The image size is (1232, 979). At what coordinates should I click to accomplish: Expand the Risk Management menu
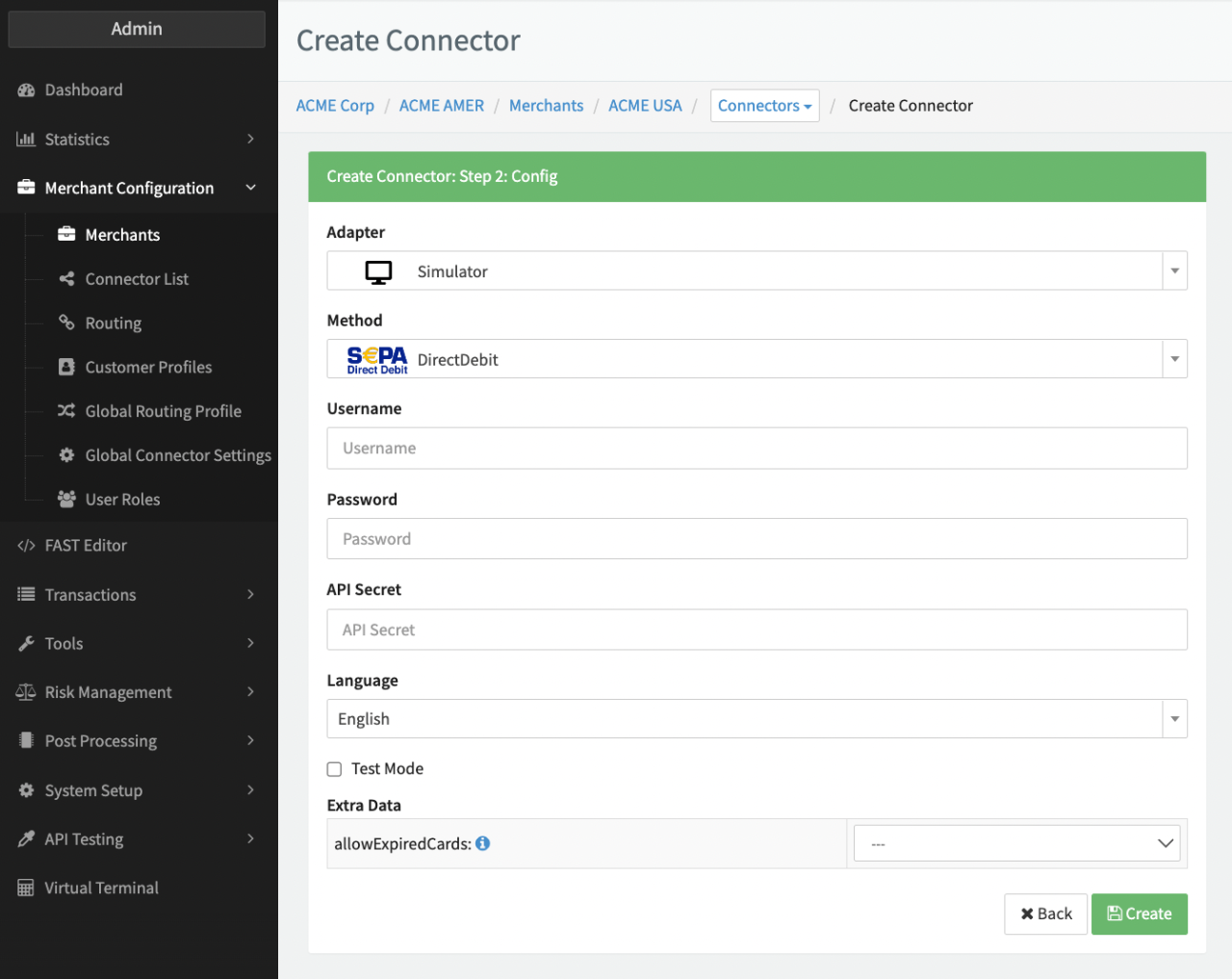135,692
